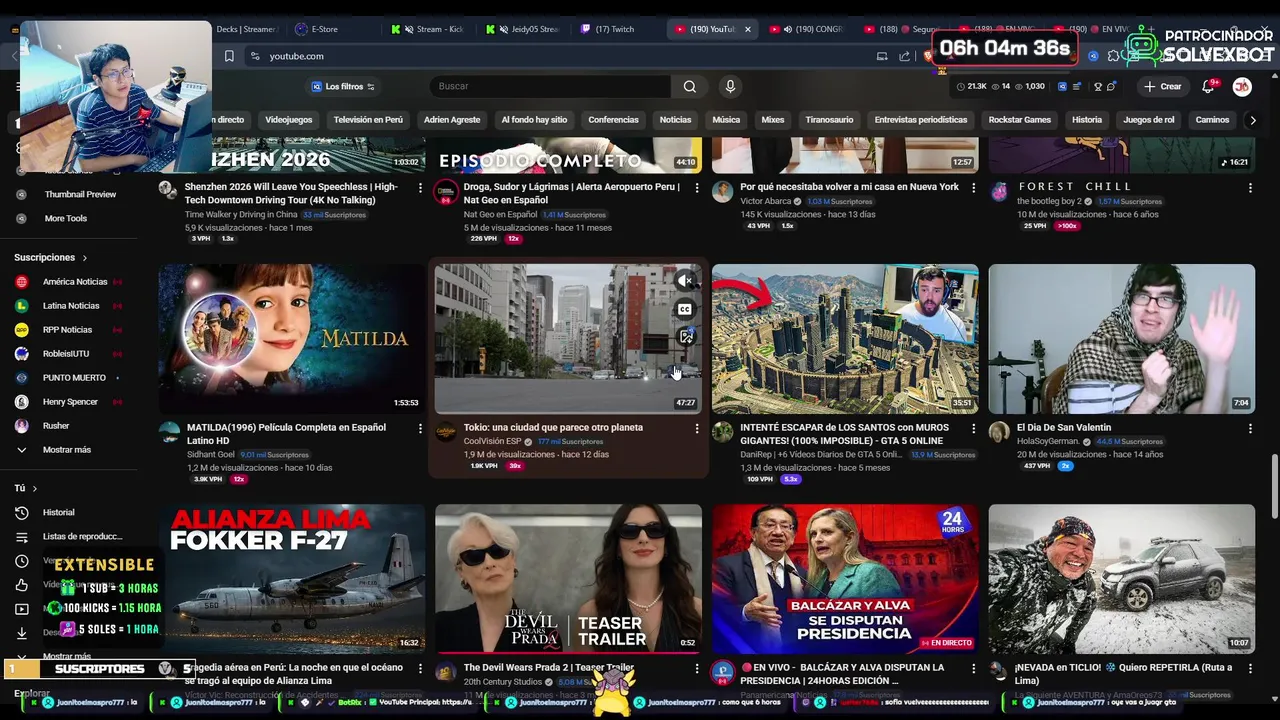The image size is (1280, 720).
Task: Select the Noticias filter chip
Action: coord(675,120)
